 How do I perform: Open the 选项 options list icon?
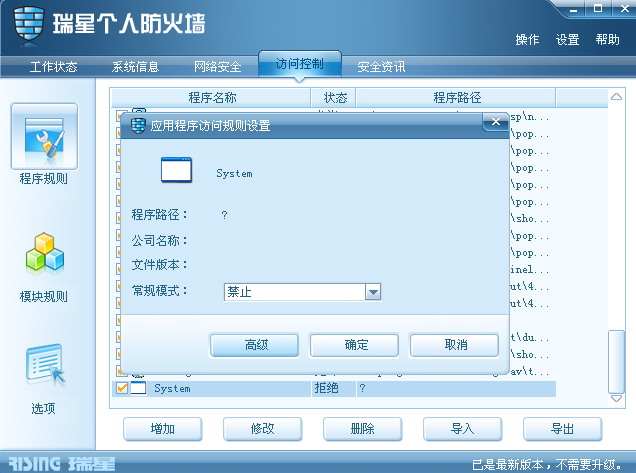point(45,364)
